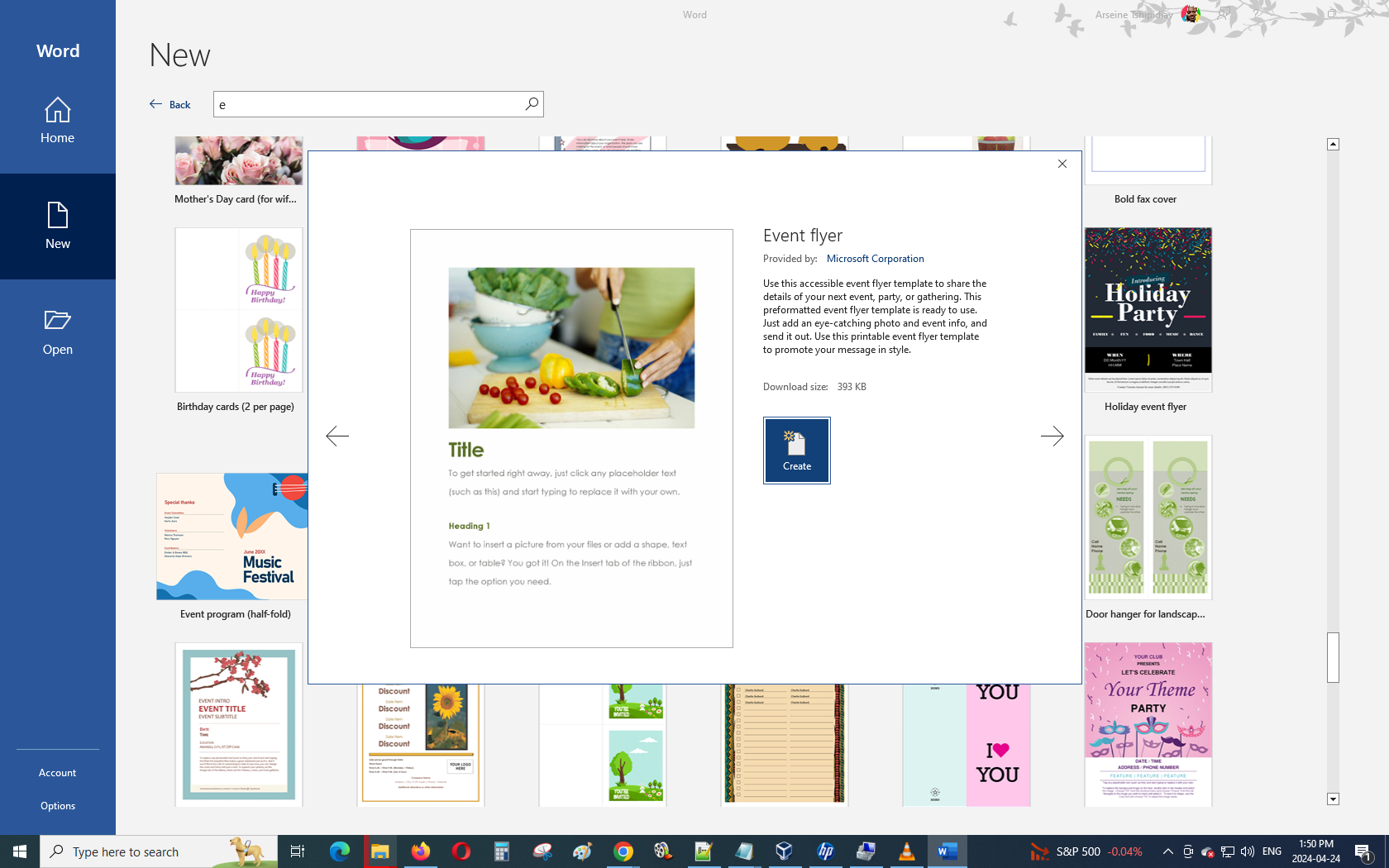Go Back from search results

pos(170,104)
